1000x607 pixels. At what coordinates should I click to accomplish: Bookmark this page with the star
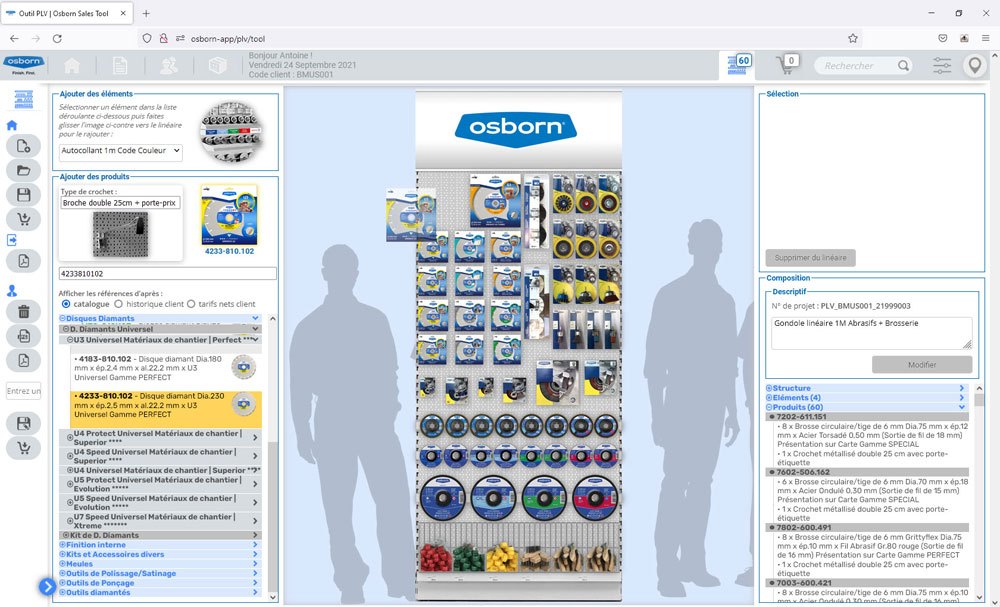[x=853, y=38]
